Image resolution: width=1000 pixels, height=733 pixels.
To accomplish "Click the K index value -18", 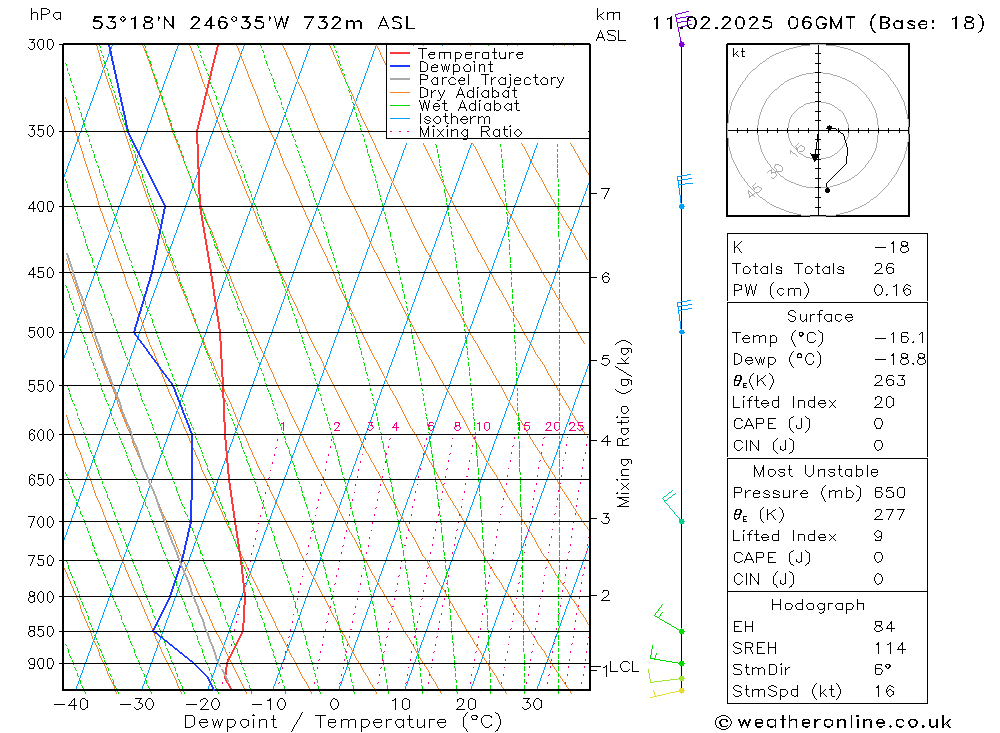I will click(892, 248).
